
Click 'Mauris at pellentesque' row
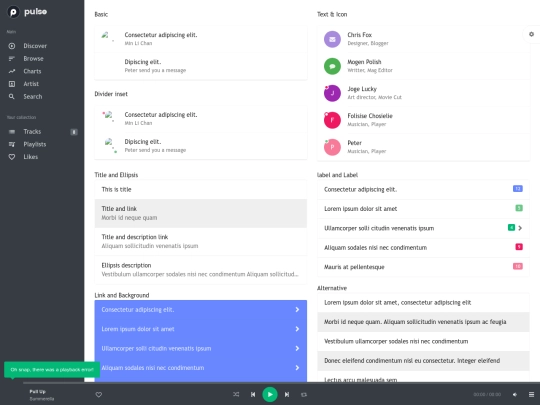(423, 267)
